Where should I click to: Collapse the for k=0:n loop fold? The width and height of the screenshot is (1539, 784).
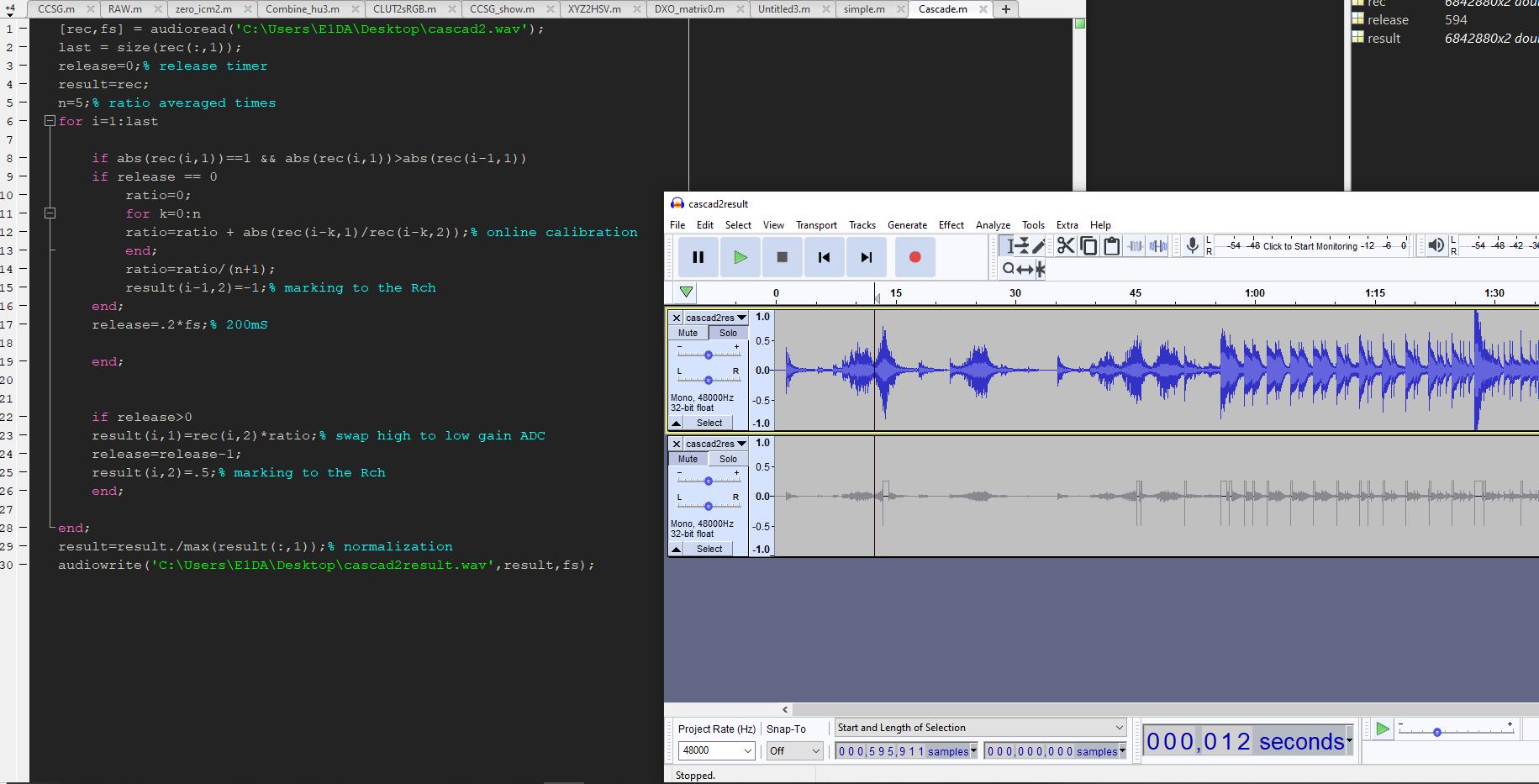click(x=50, y=213)
